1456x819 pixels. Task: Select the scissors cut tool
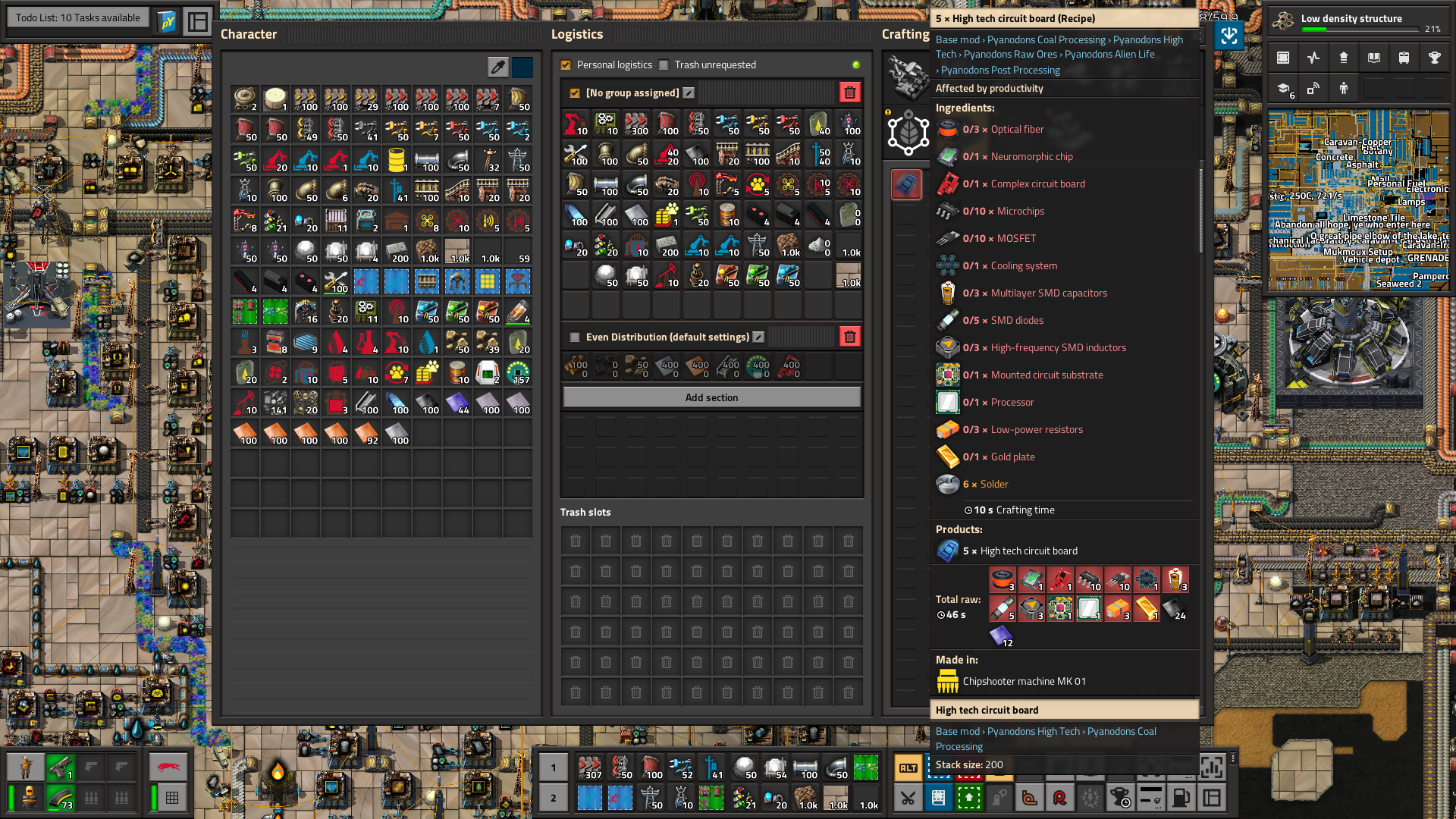click(x=908, y=798)
